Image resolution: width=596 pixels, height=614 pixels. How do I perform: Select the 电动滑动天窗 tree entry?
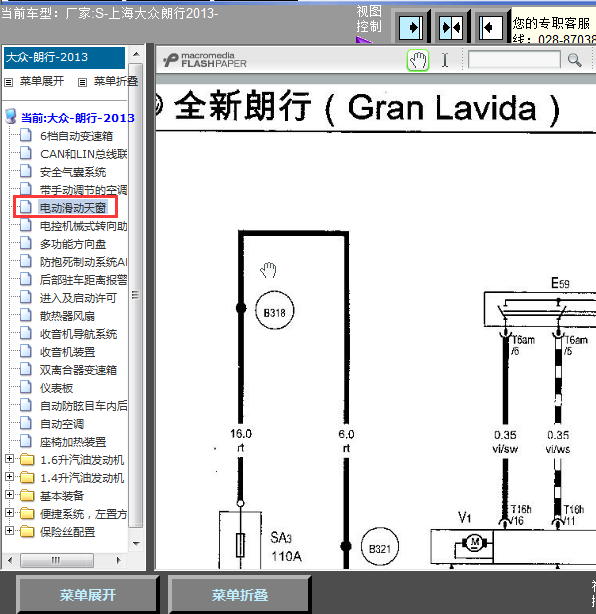click(73, 208)
